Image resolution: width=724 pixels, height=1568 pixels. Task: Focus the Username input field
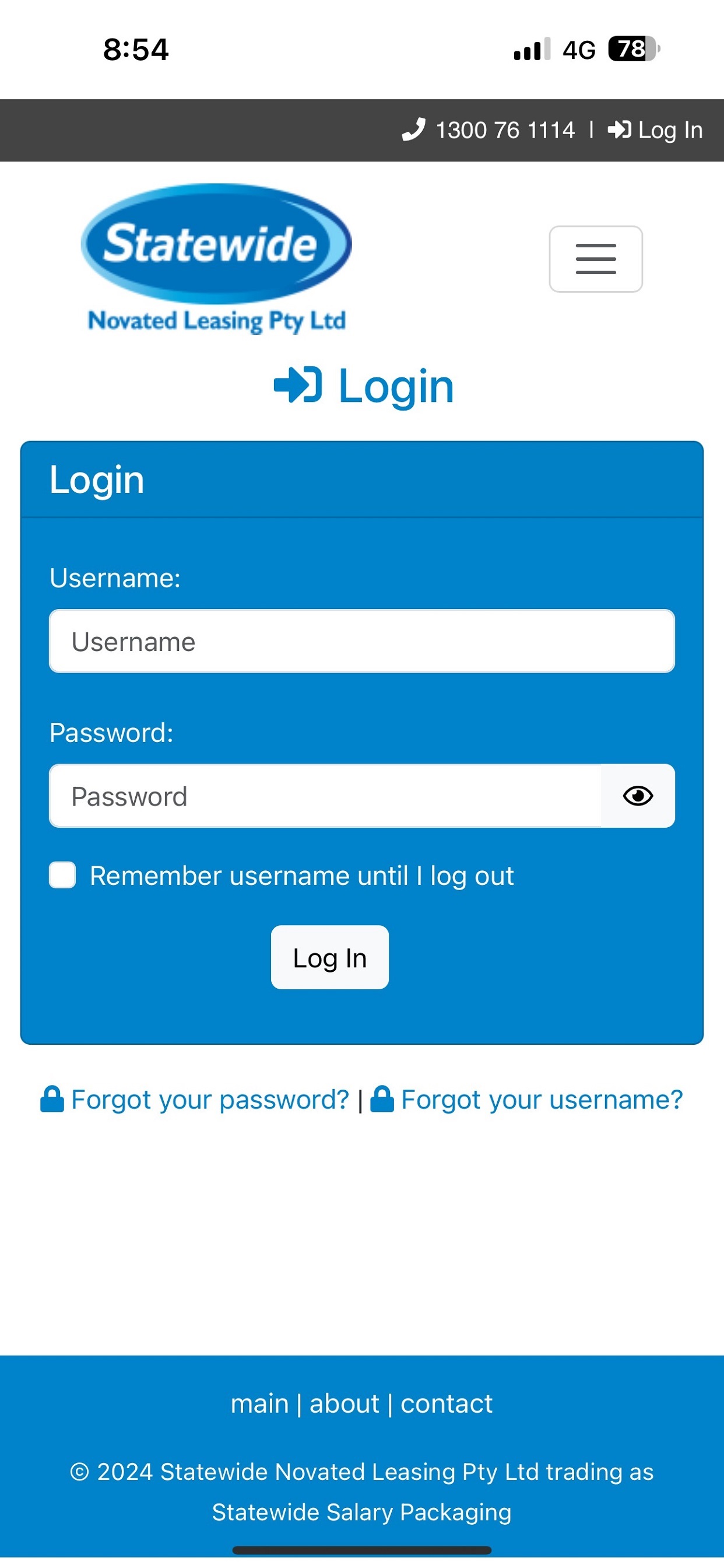[361, 641]
